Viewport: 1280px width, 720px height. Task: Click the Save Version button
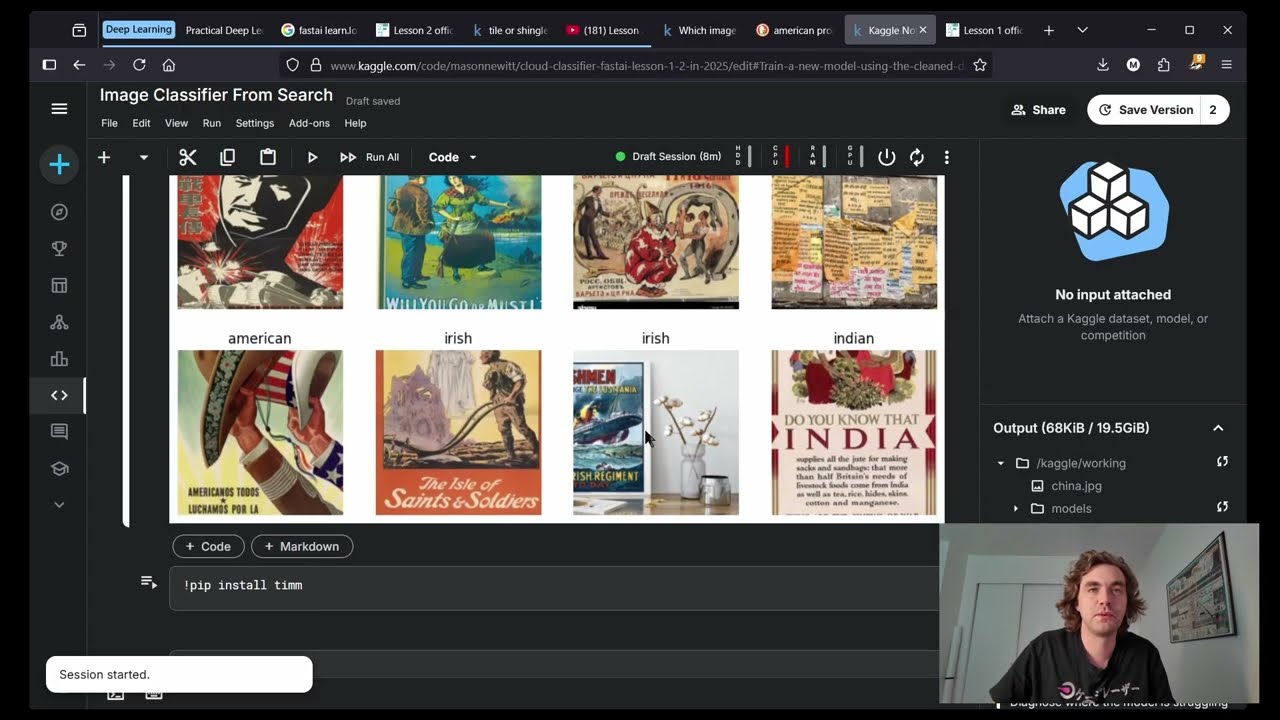(x=1146, y=110)
